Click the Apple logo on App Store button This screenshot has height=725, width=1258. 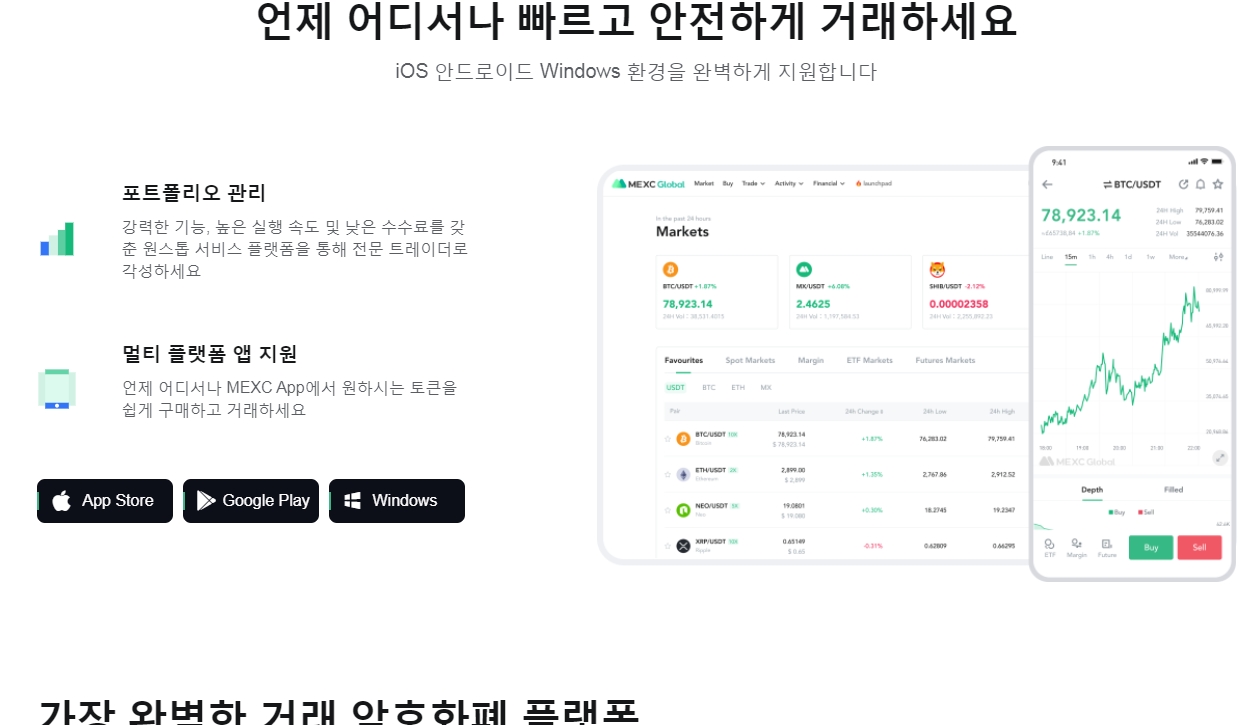pos(62,501)
